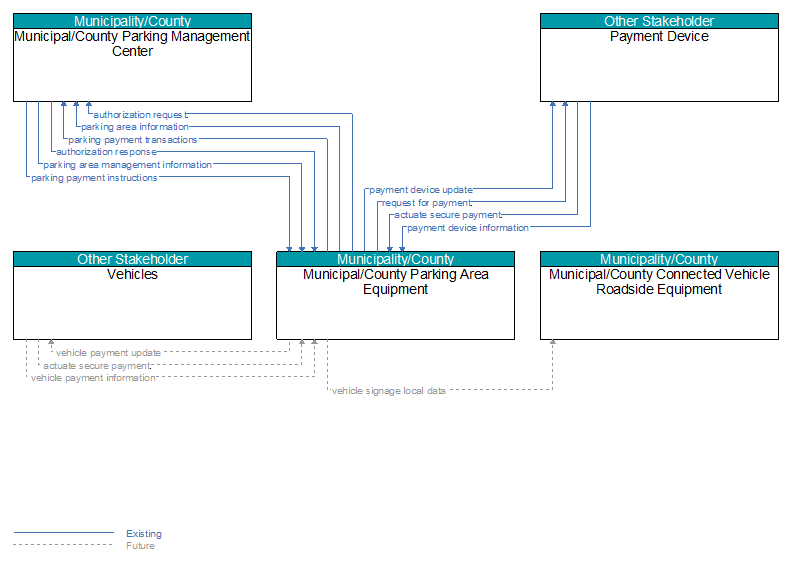This screenshot has height=564, width=789.
Task: Click blue 'actuate secure payment' Payment Device label
Action: pyautogui.click(x=448, y=215)
